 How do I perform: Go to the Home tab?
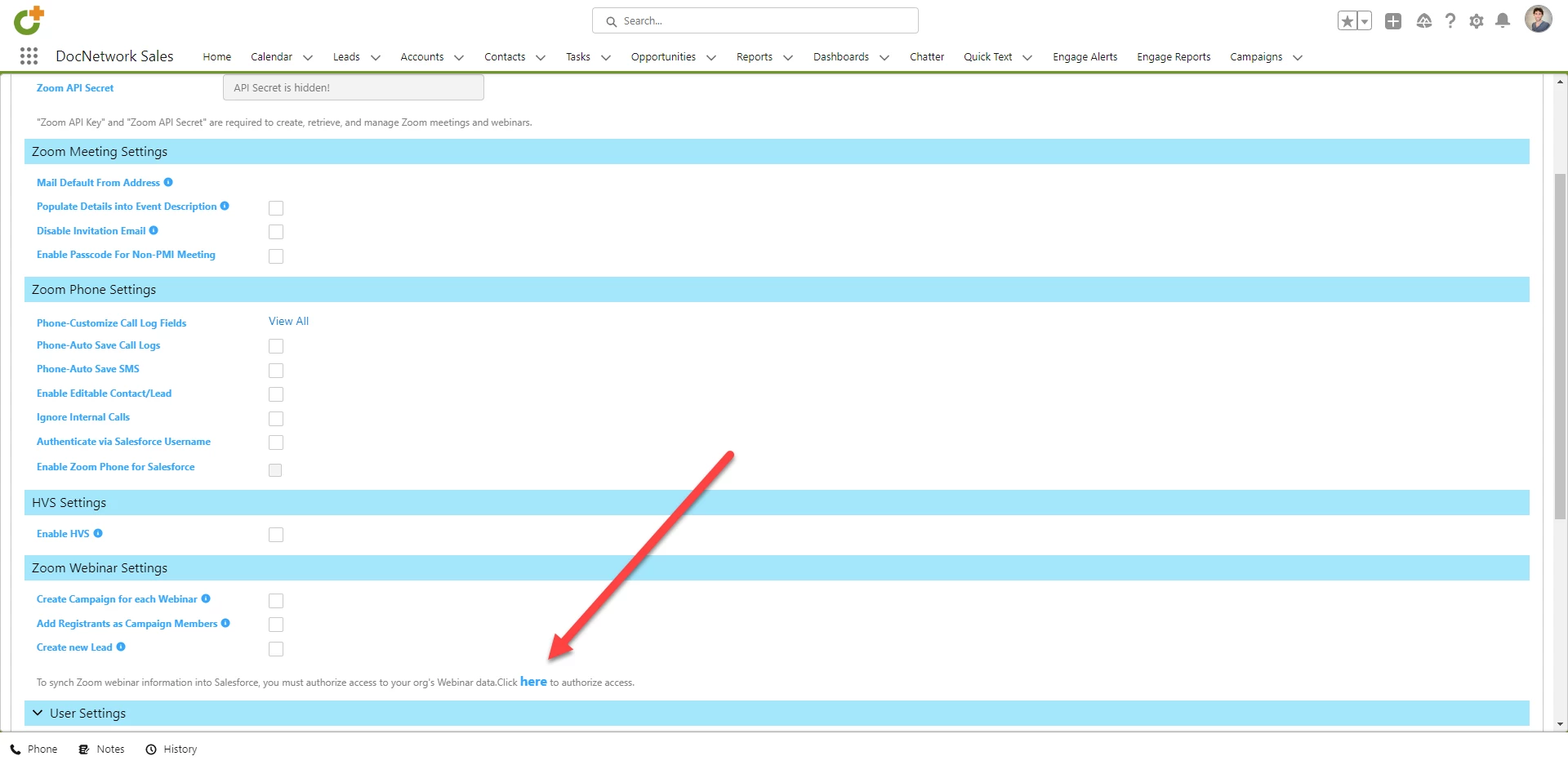[x=217, y=56]
